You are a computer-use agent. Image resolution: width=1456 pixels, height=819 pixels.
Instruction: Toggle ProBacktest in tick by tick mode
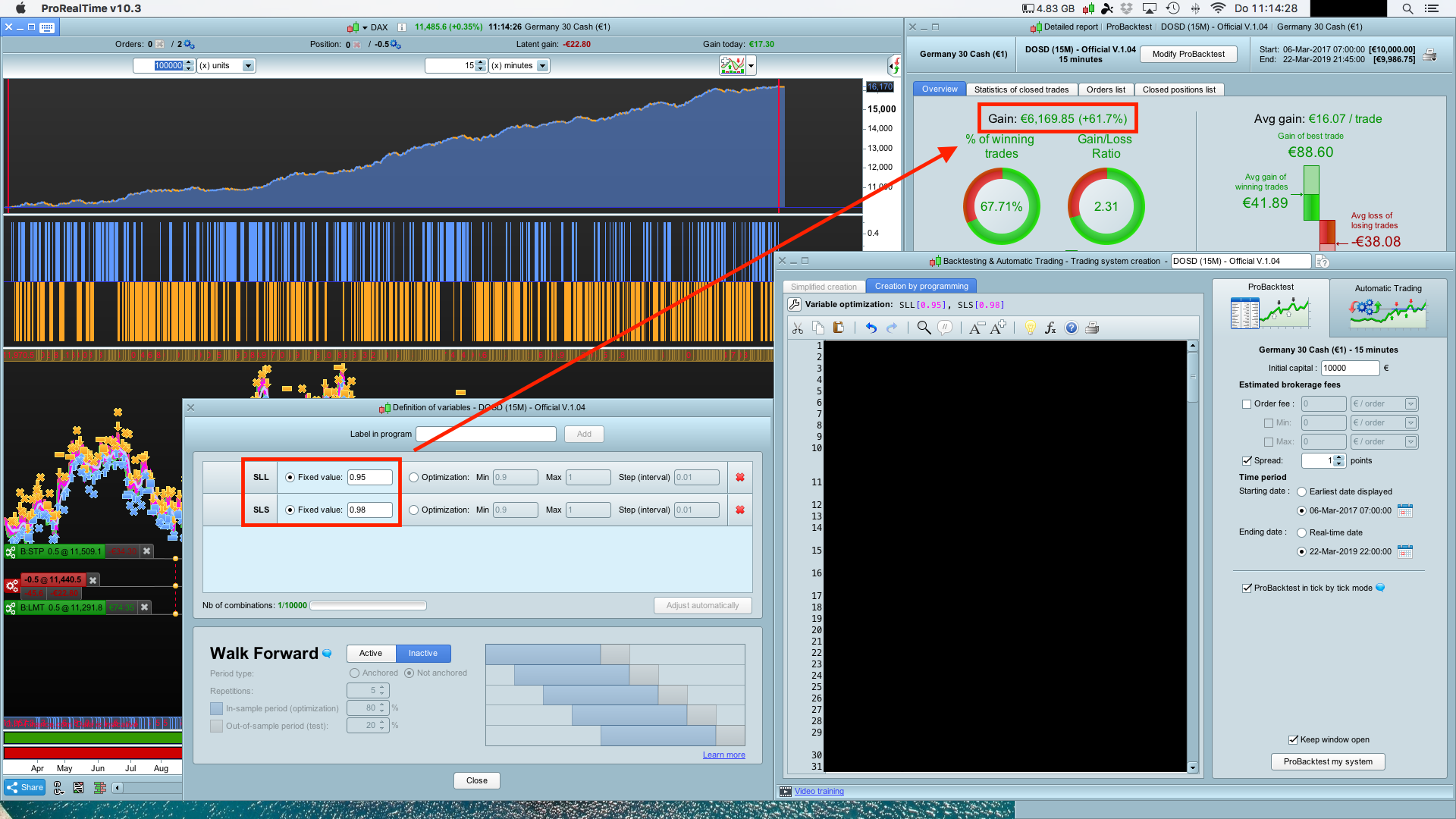1246,588
